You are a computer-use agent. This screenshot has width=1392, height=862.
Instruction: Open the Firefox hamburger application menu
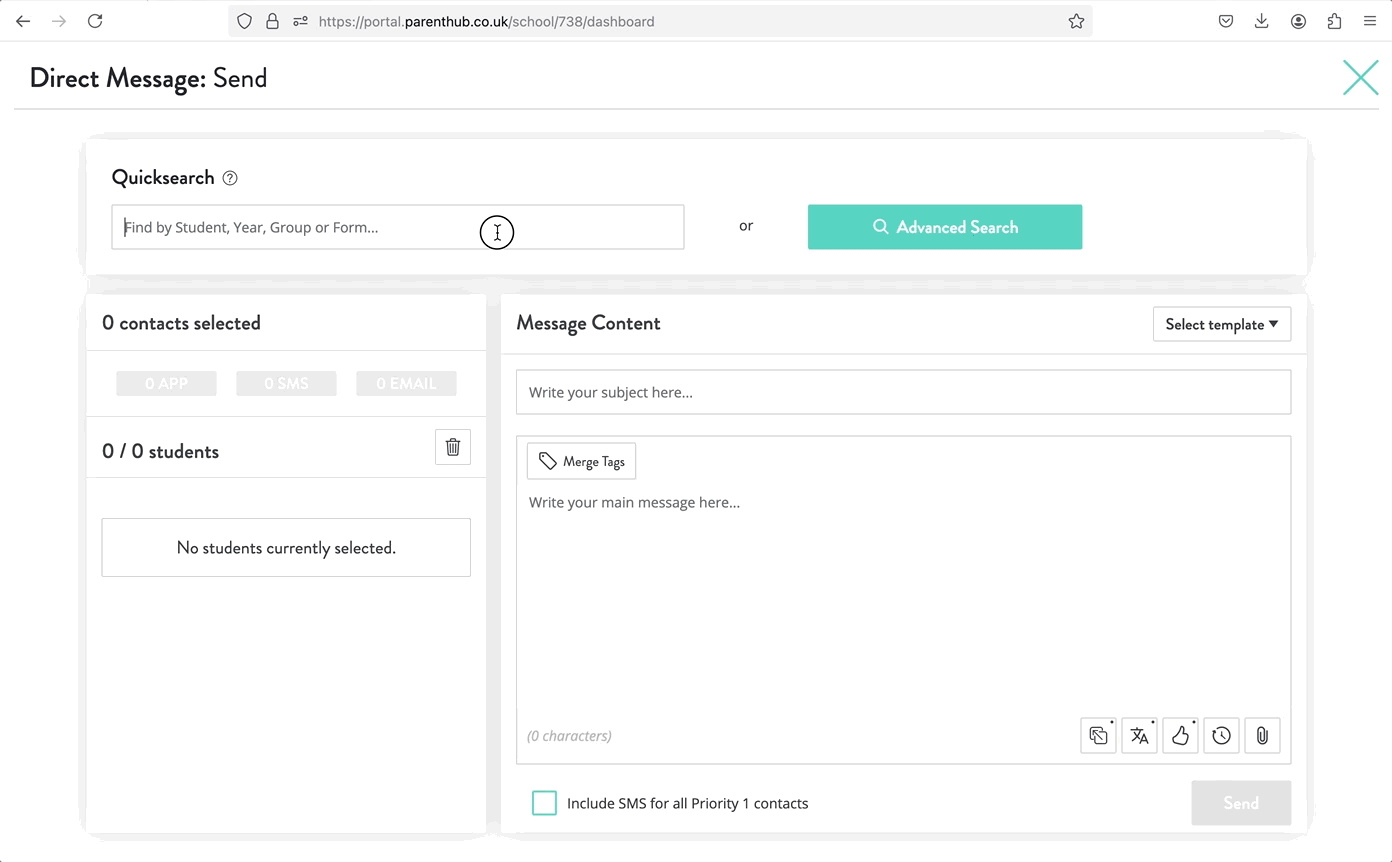1370,21
